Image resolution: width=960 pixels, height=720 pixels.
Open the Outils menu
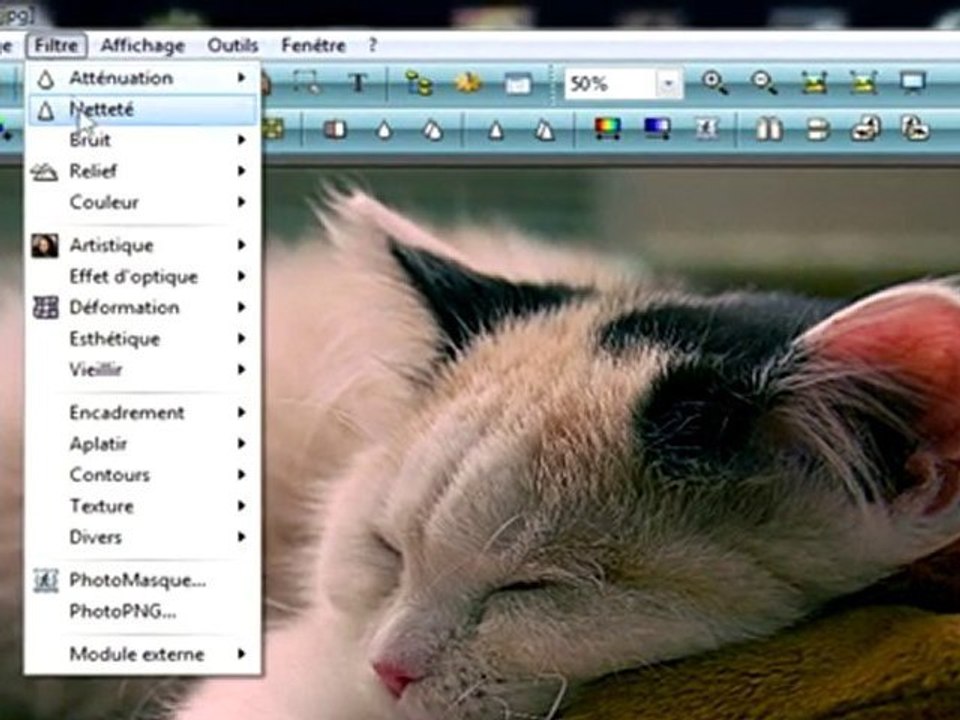coord(233,45)
